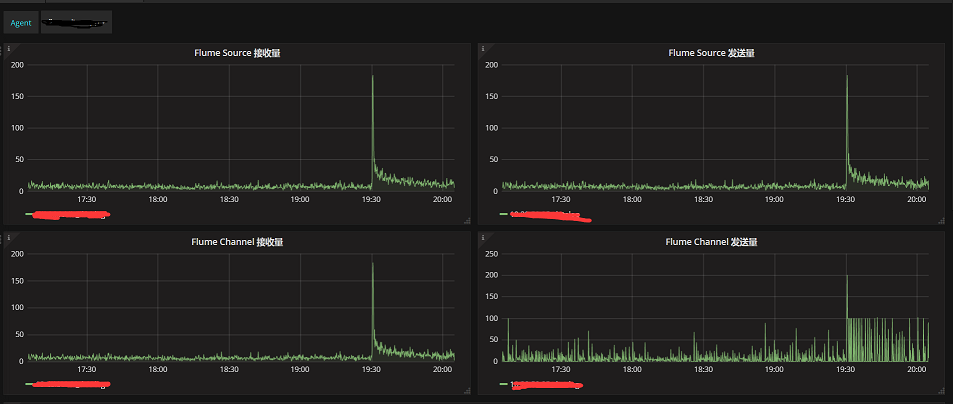Image resolution: width=953 pixels, height=404 pixels.
Task: Show info icon of Flume Source 接收量 panel
Action: pyautogui.click(x=8, y=48)
